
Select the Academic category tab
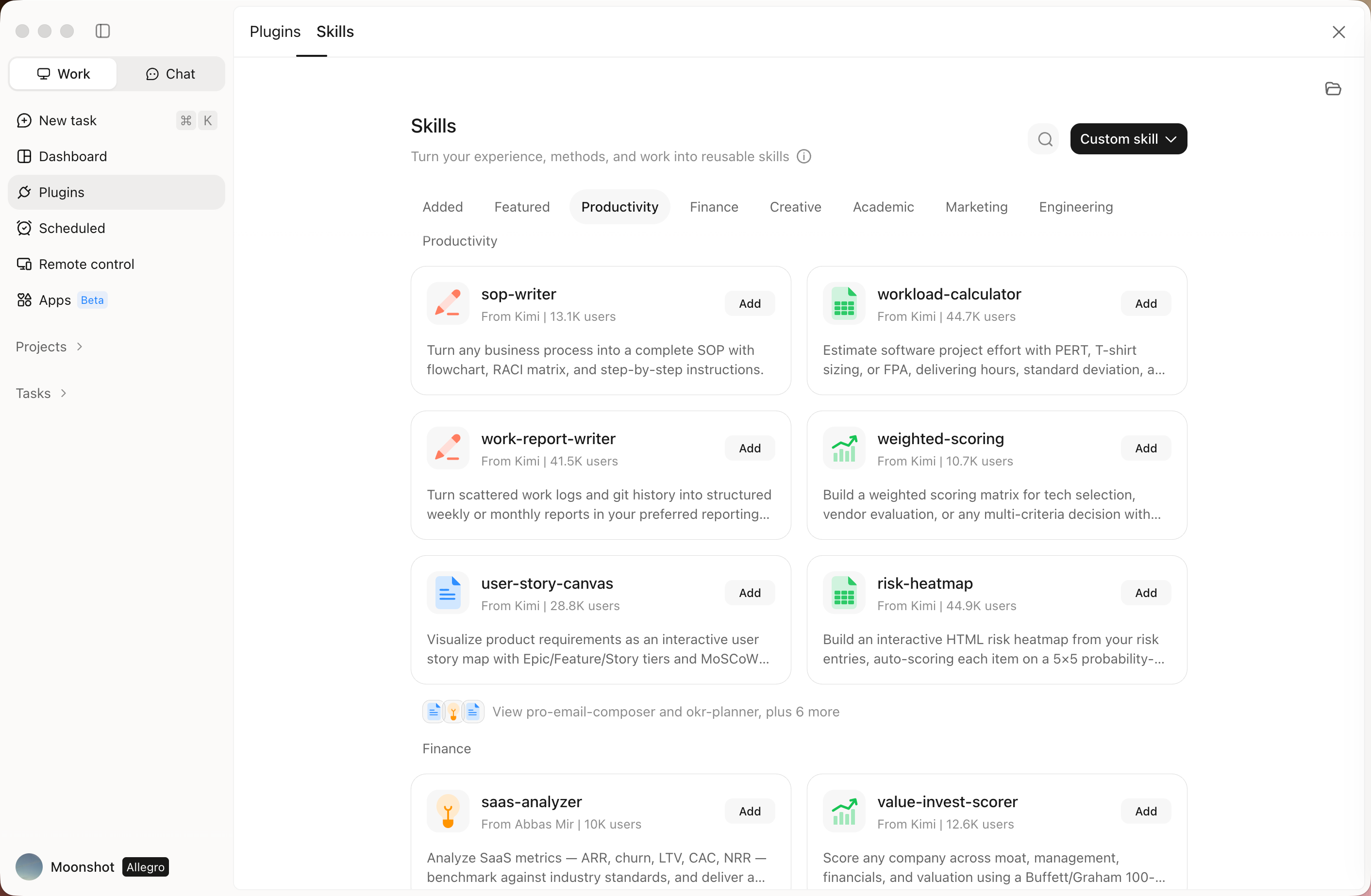click(883, 207)
